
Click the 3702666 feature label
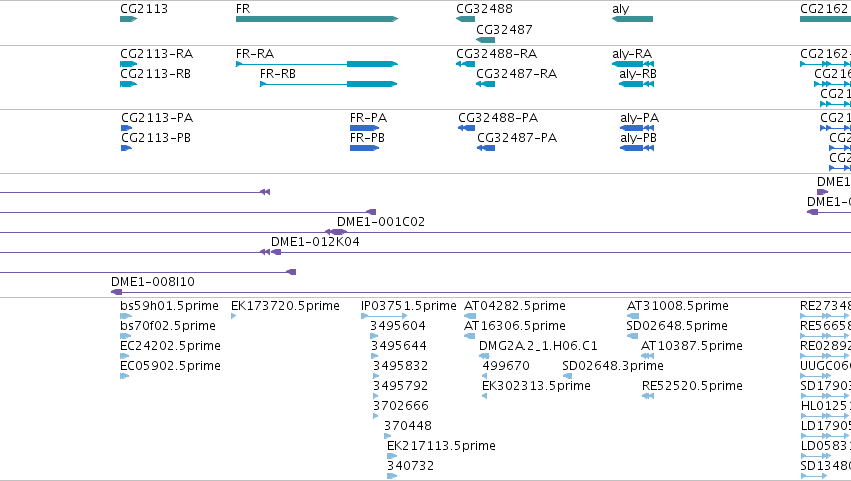click(401, 407)
